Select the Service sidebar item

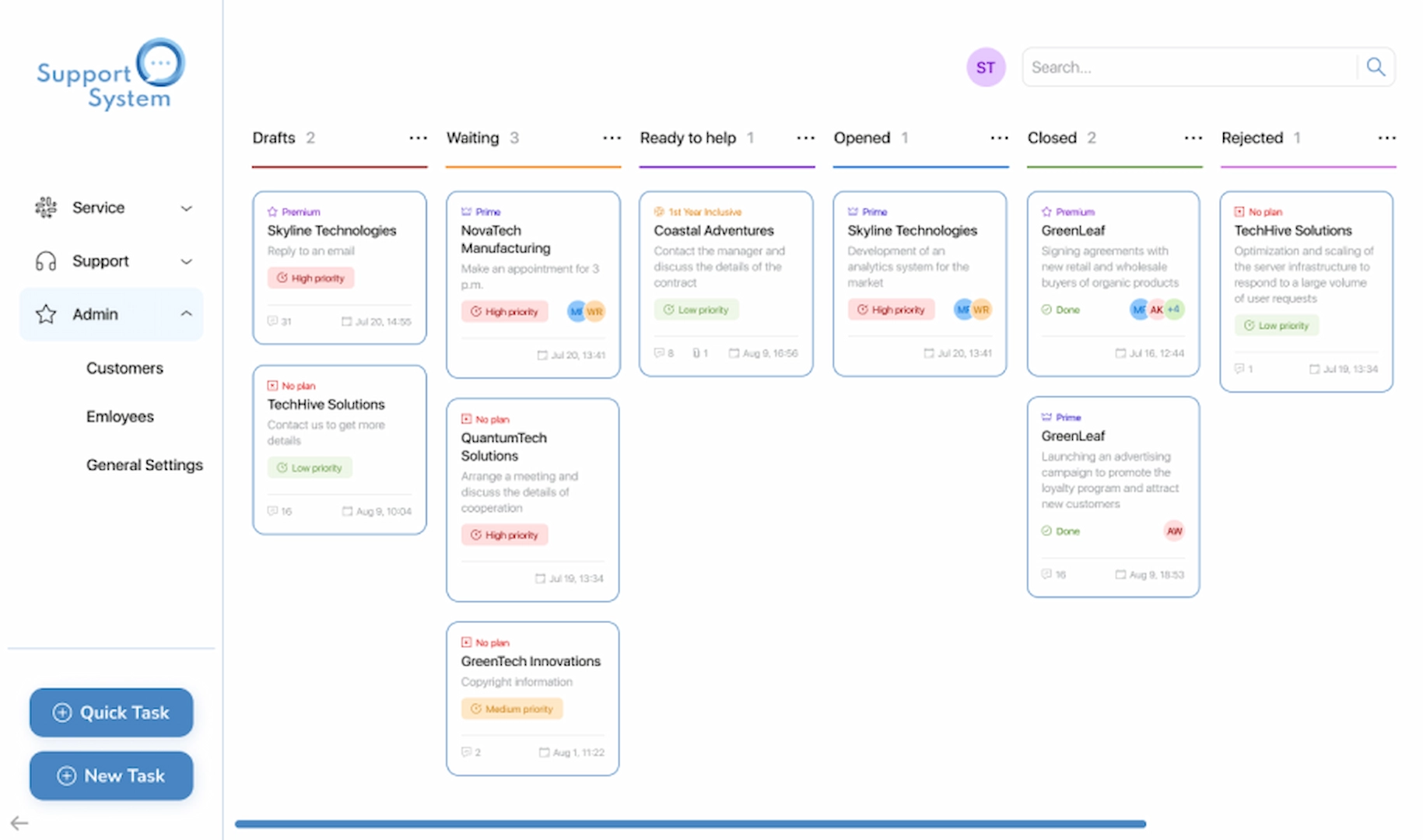pyautogui.click(x=111, y=208)
